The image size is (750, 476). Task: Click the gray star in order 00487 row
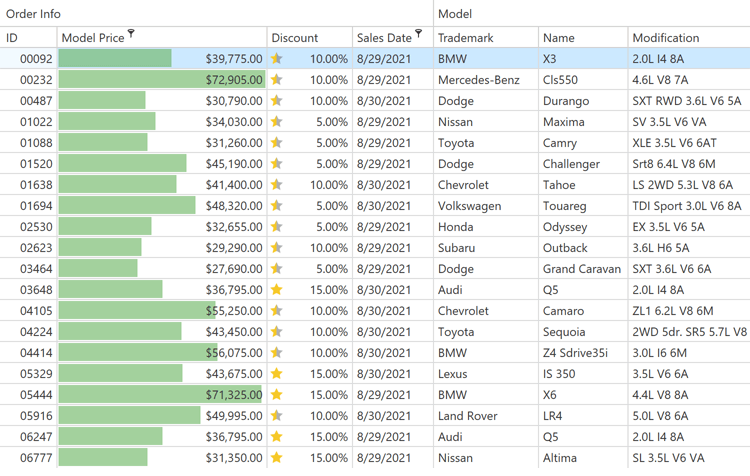pyautogui.click(x=277, y=101)
